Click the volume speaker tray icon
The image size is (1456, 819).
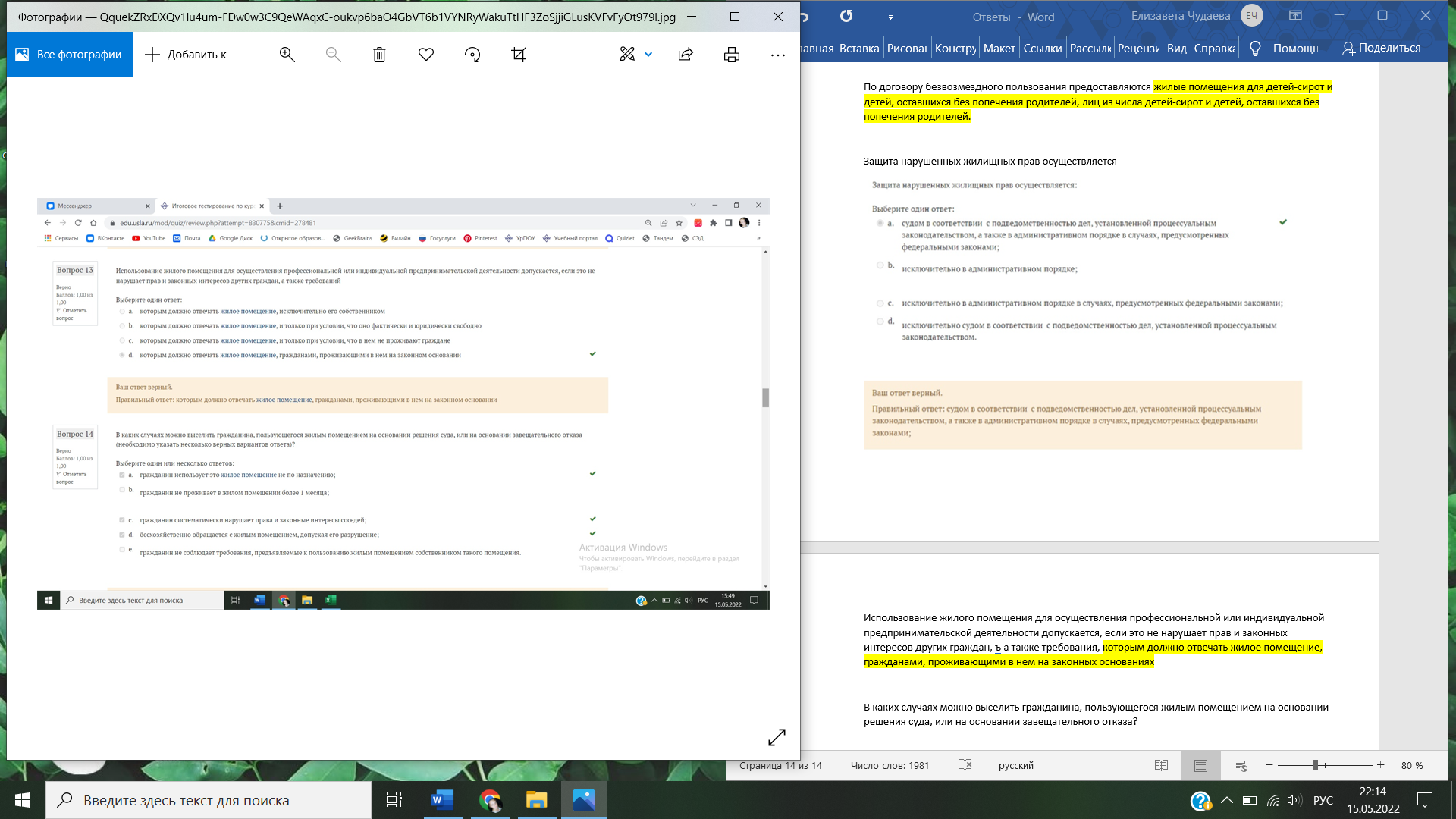1294,800
